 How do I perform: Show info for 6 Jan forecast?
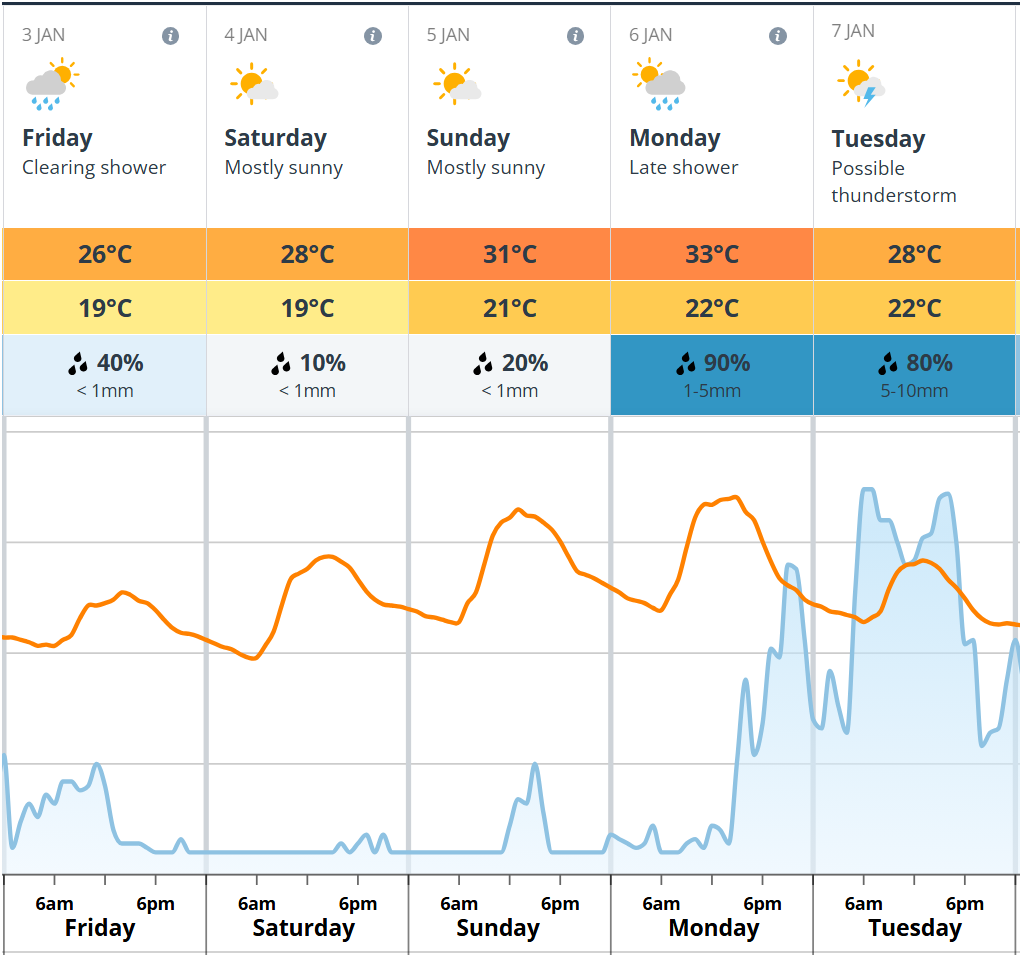pyautogui.click(x=778, y=36)
